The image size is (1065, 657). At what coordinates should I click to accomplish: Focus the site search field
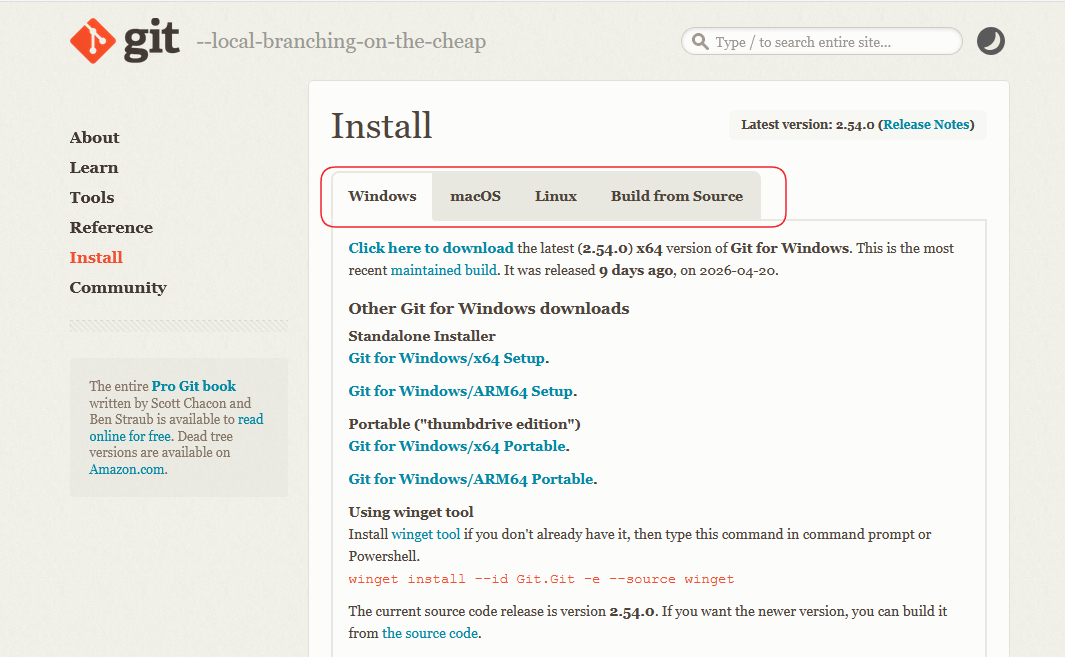[x=830, y=42]
